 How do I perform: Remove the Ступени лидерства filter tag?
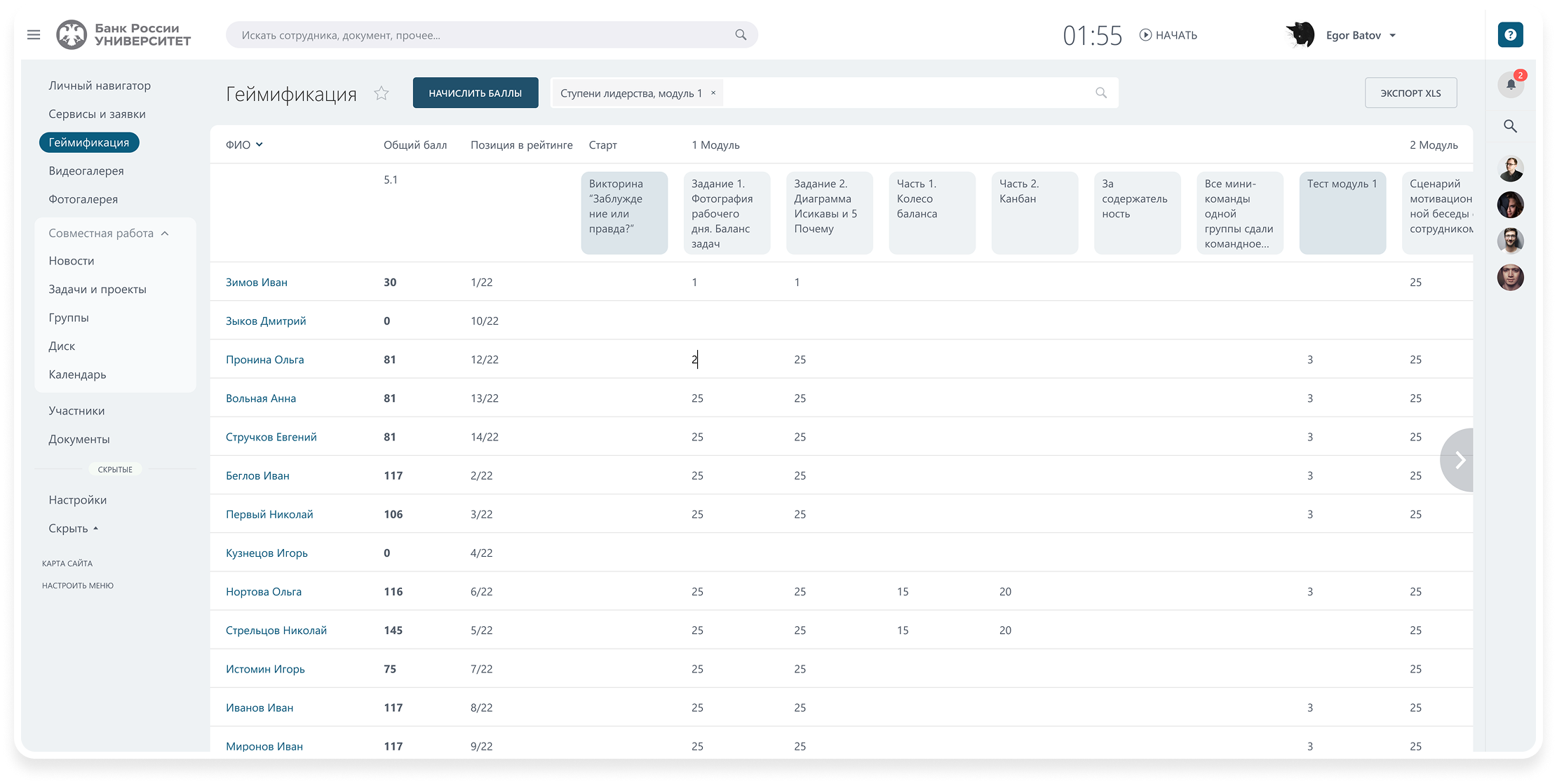(713, 93)
